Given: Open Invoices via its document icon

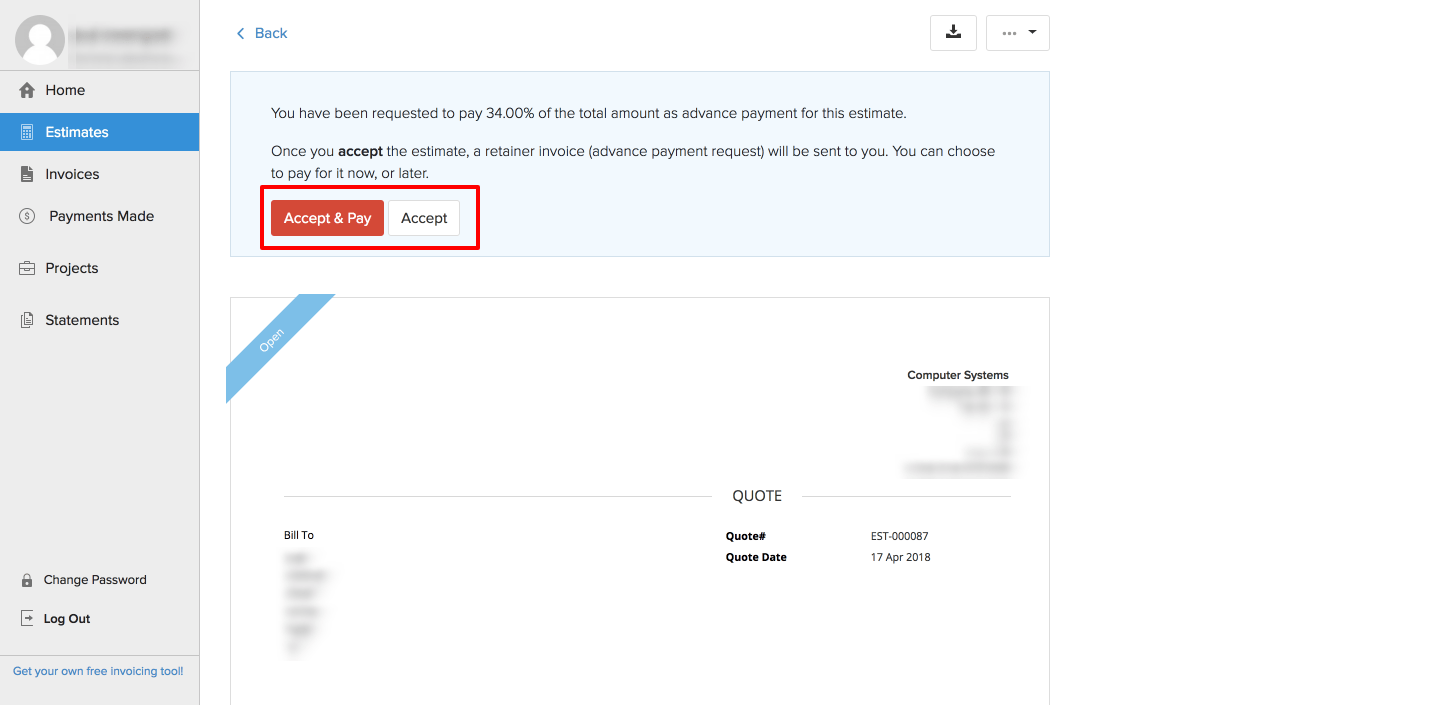Looking at the screenshot, I should 27,174.
